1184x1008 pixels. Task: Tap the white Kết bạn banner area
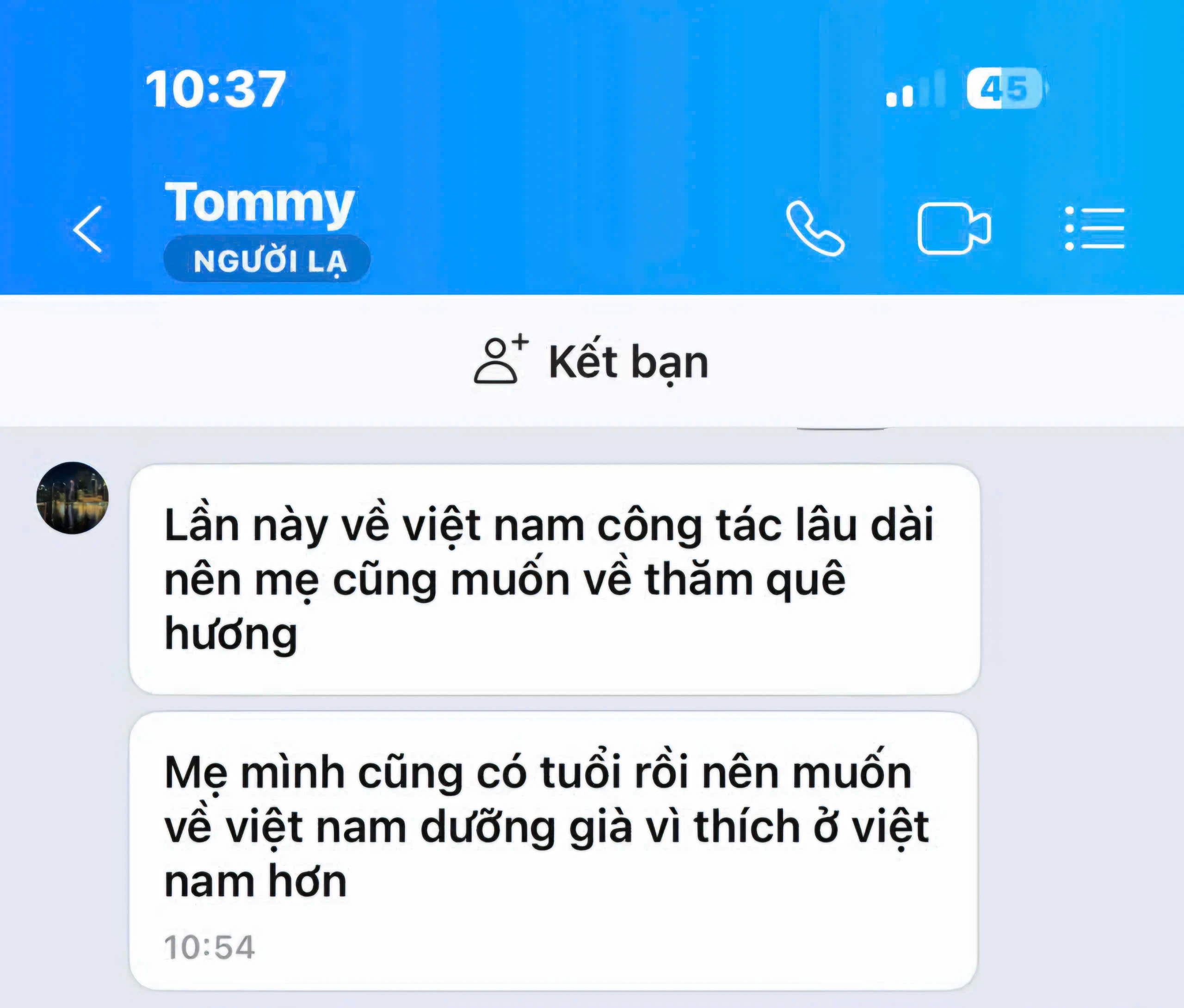coord(592,361)
